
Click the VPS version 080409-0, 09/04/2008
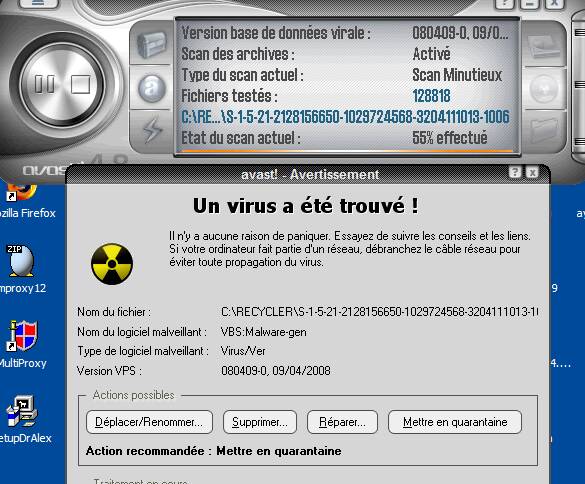pyautogui.click(x=276, y=371)
